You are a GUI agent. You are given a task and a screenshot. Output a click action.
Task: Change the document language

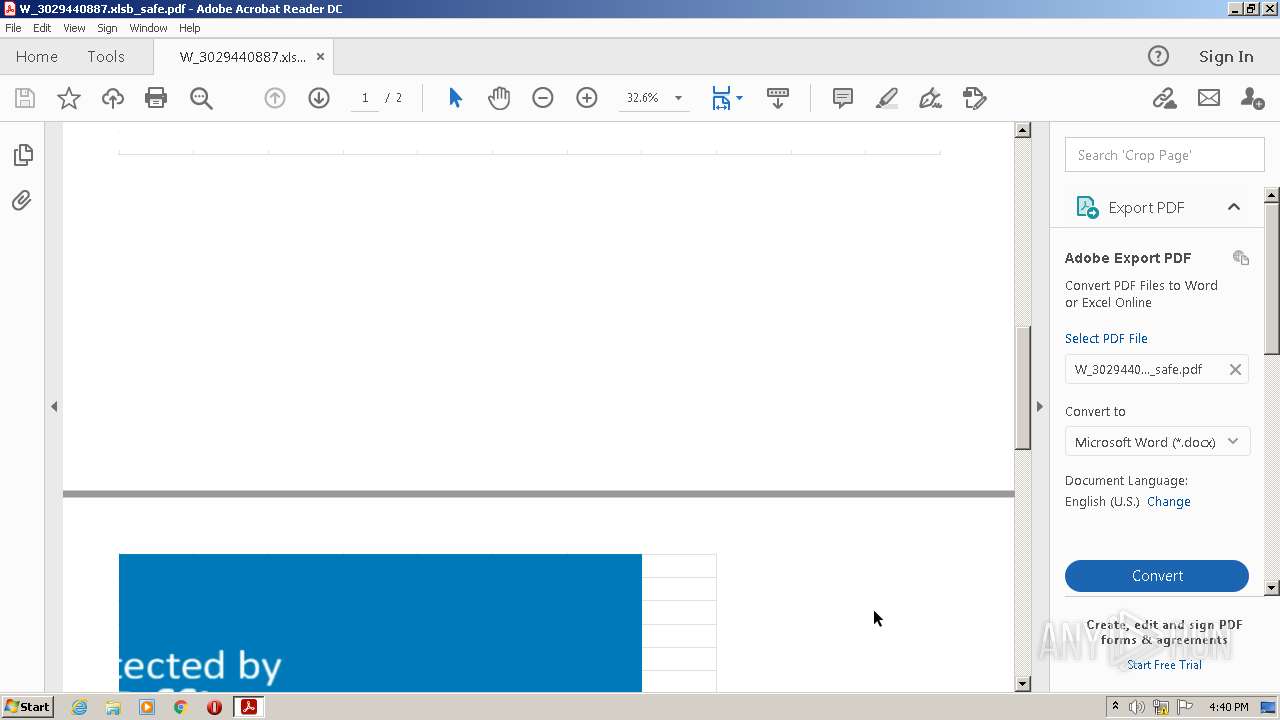tap(1169, 502)
